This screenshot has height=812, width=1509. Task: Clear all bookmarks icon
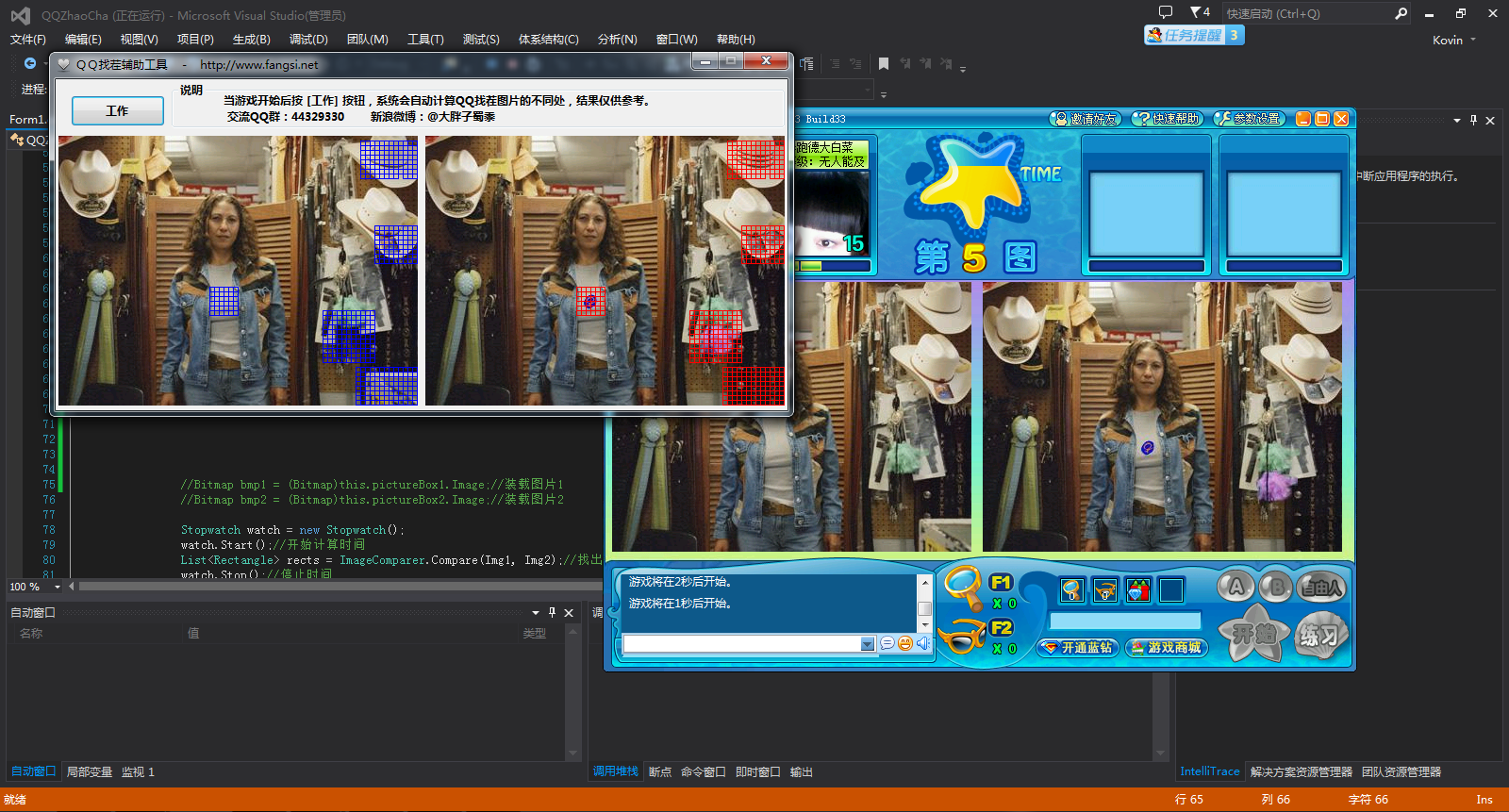click(946, 64)
